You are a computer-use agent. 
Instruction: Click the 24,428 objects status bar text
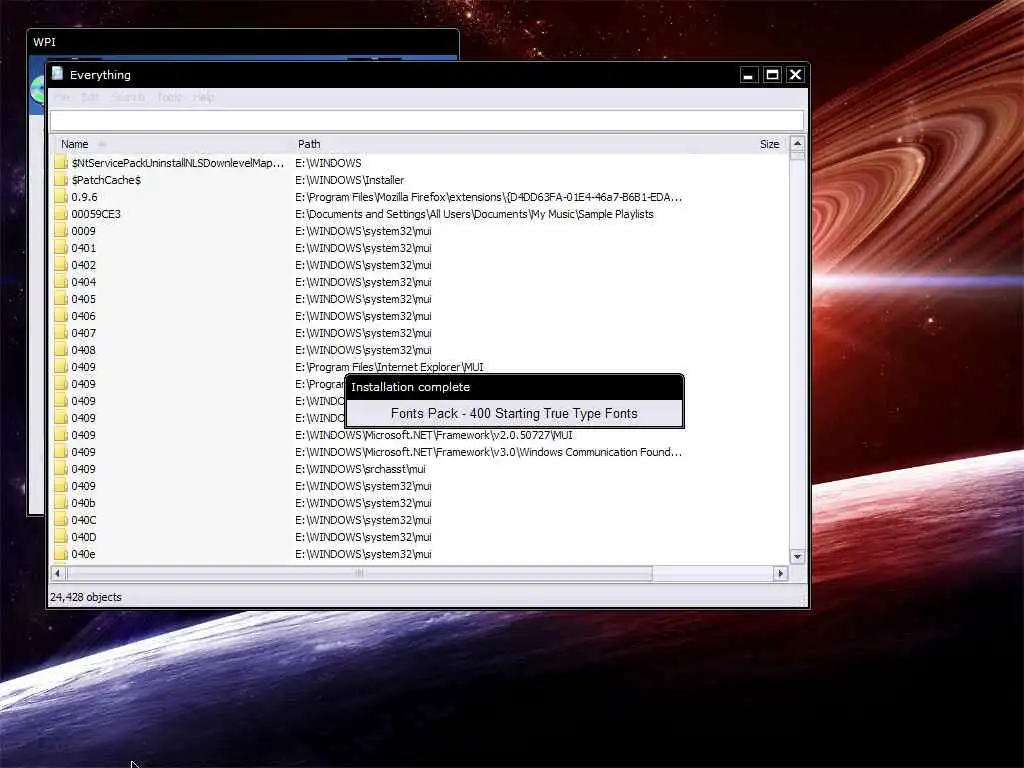click(x=86, y=597)
